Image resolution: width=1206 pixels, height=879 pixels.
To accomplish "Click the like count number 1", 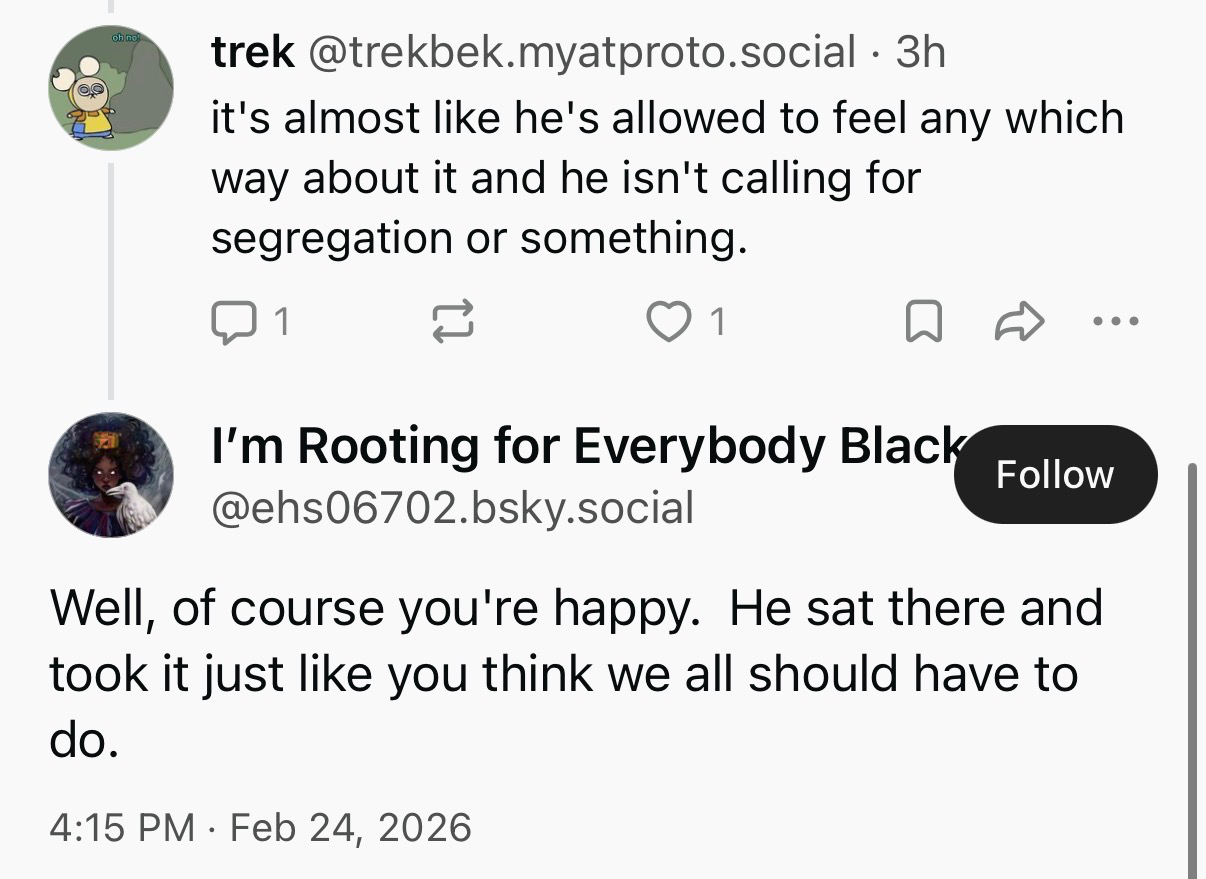I will pyautogui.click(x=716, y=321).
